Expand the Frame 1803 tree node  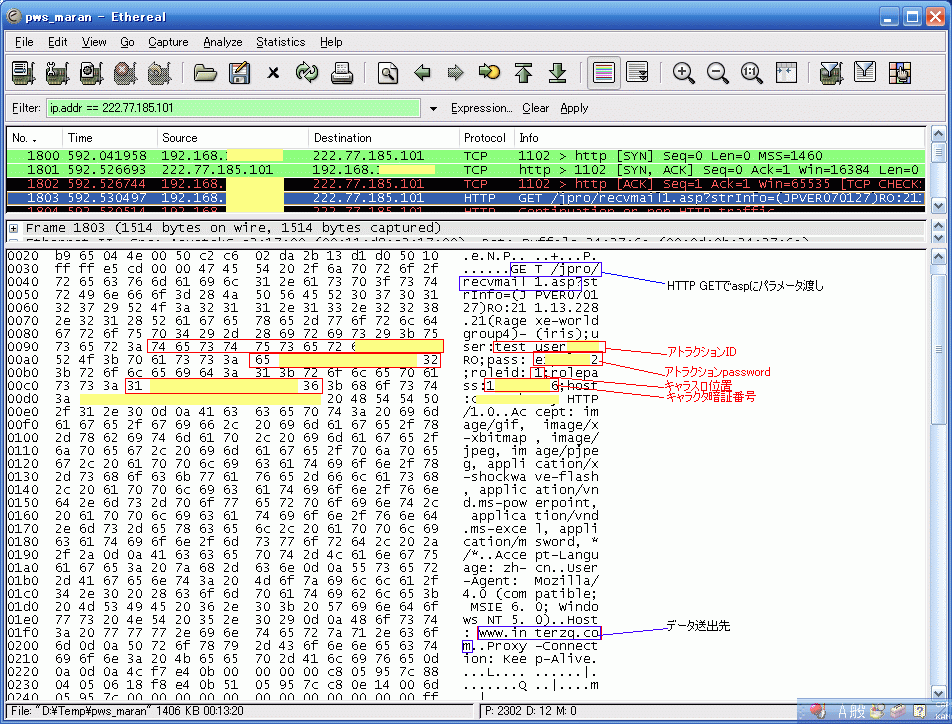(x=13, y=228)
